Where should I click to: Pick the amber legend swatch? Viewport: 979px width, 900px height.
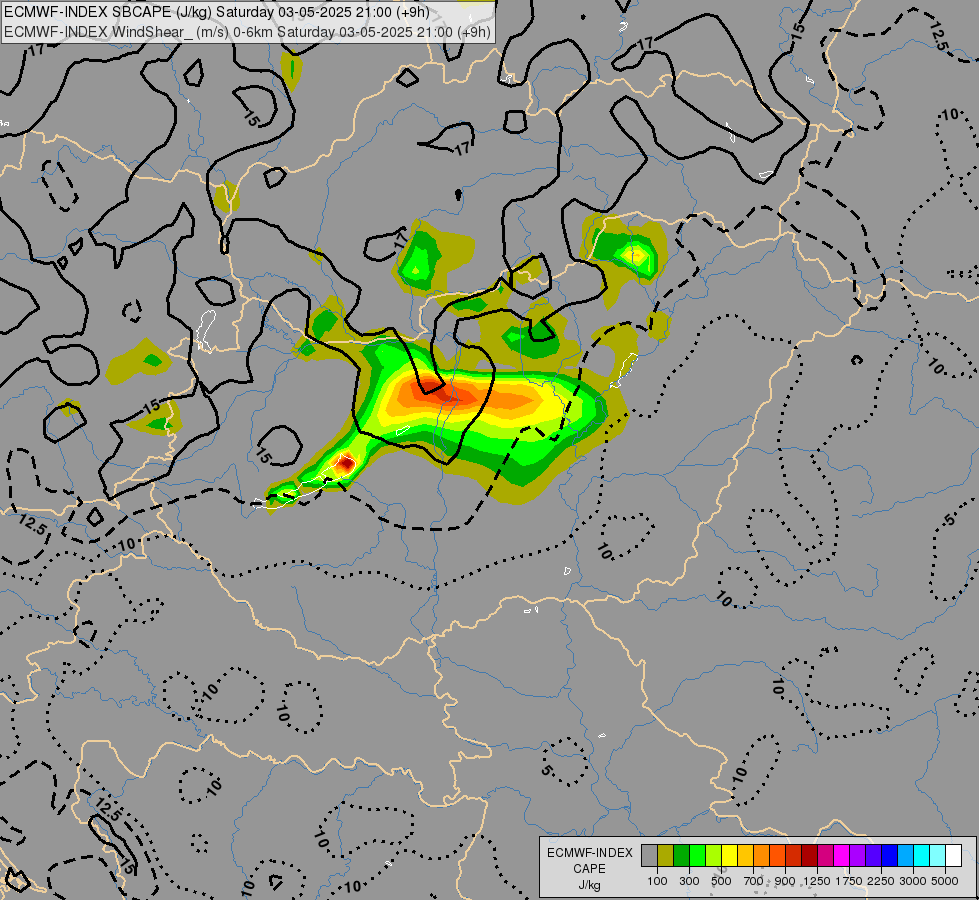(745, 855)
